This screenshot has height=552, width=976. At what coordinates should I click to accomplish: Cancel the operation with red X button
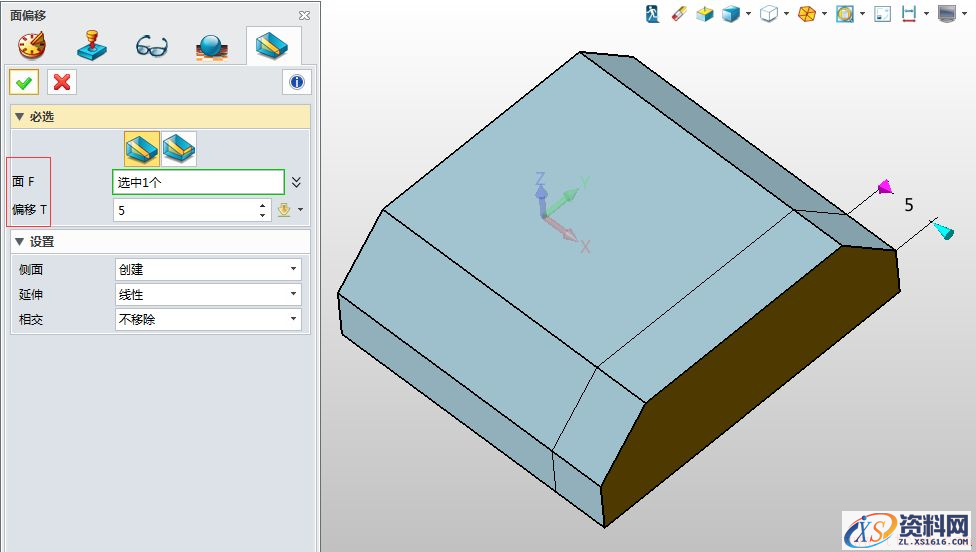point(62,82)
